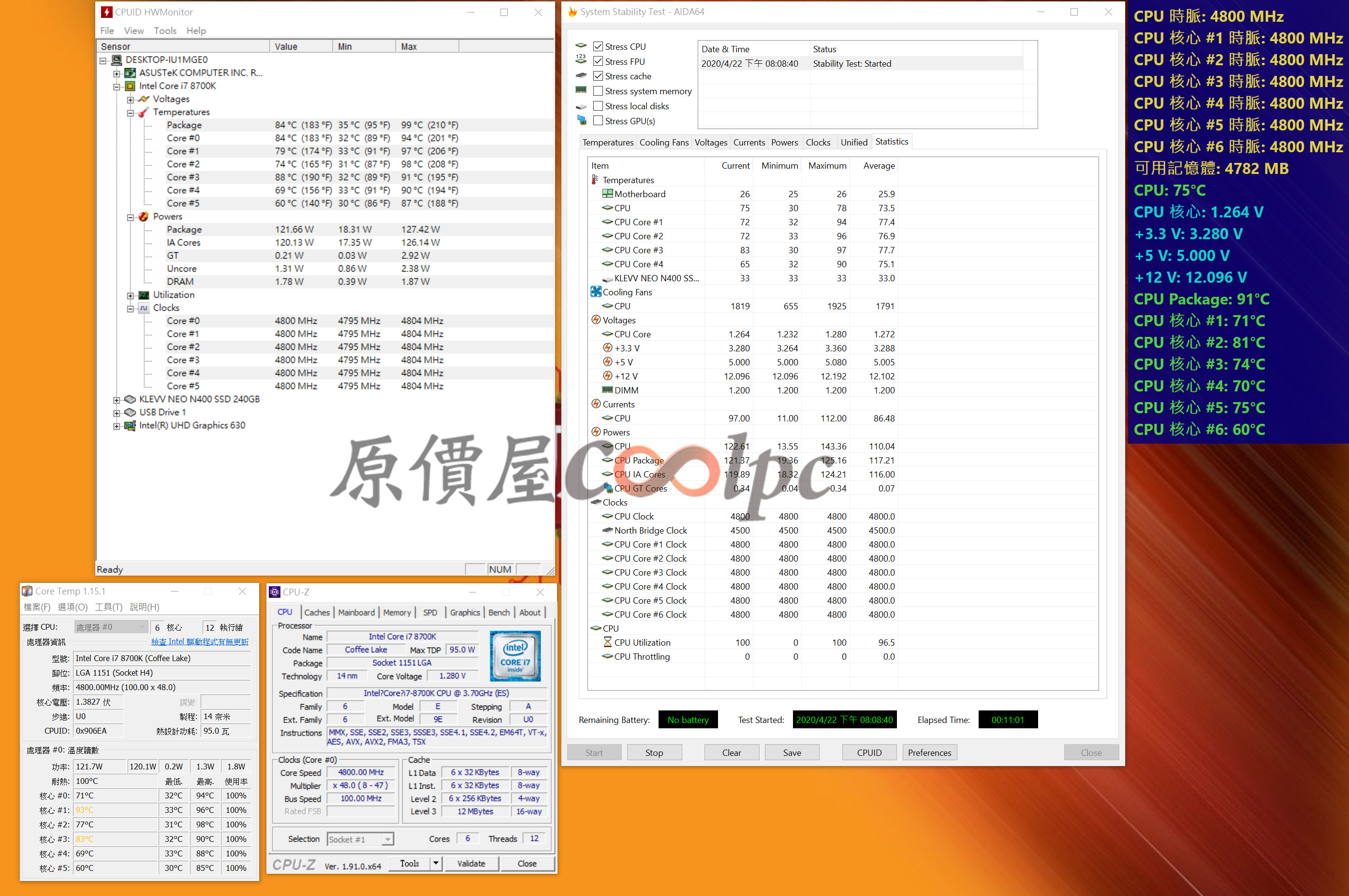Image resolution: width=1349 pixels, height=896 pixels.
Task: Open the processor #0 dropdown in Core Temp
Action: pyautogui.click(x=111, y=627)
